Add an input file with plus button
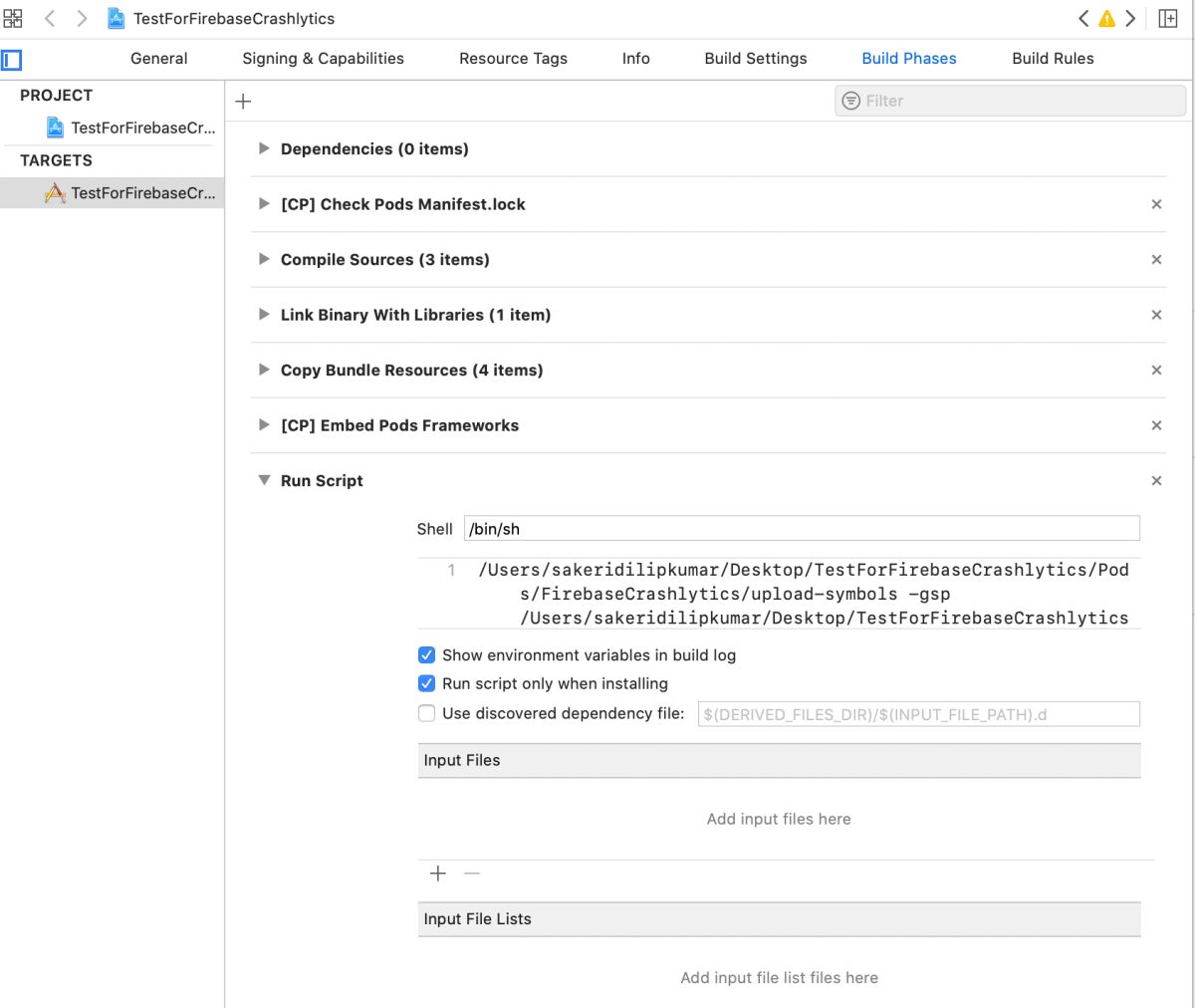The width and height of the screenshot is (1195, 1008). click(438, 874)
